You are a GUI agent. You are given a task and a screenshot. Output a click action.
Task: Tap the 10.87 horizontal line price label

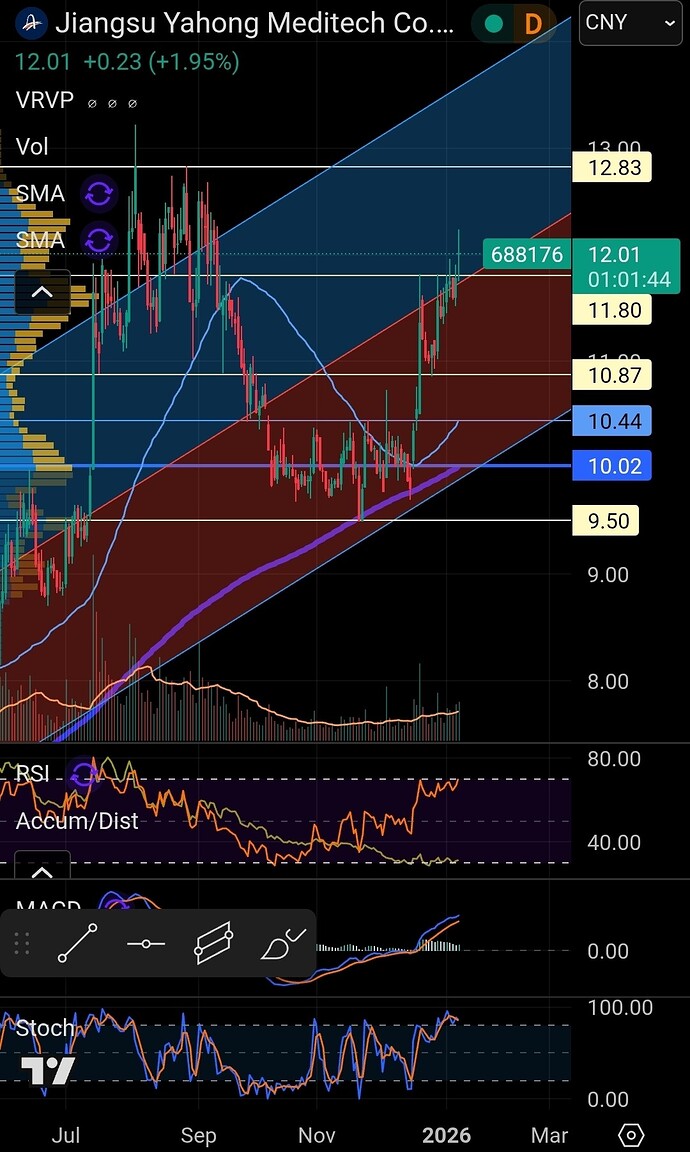point(612,375)
